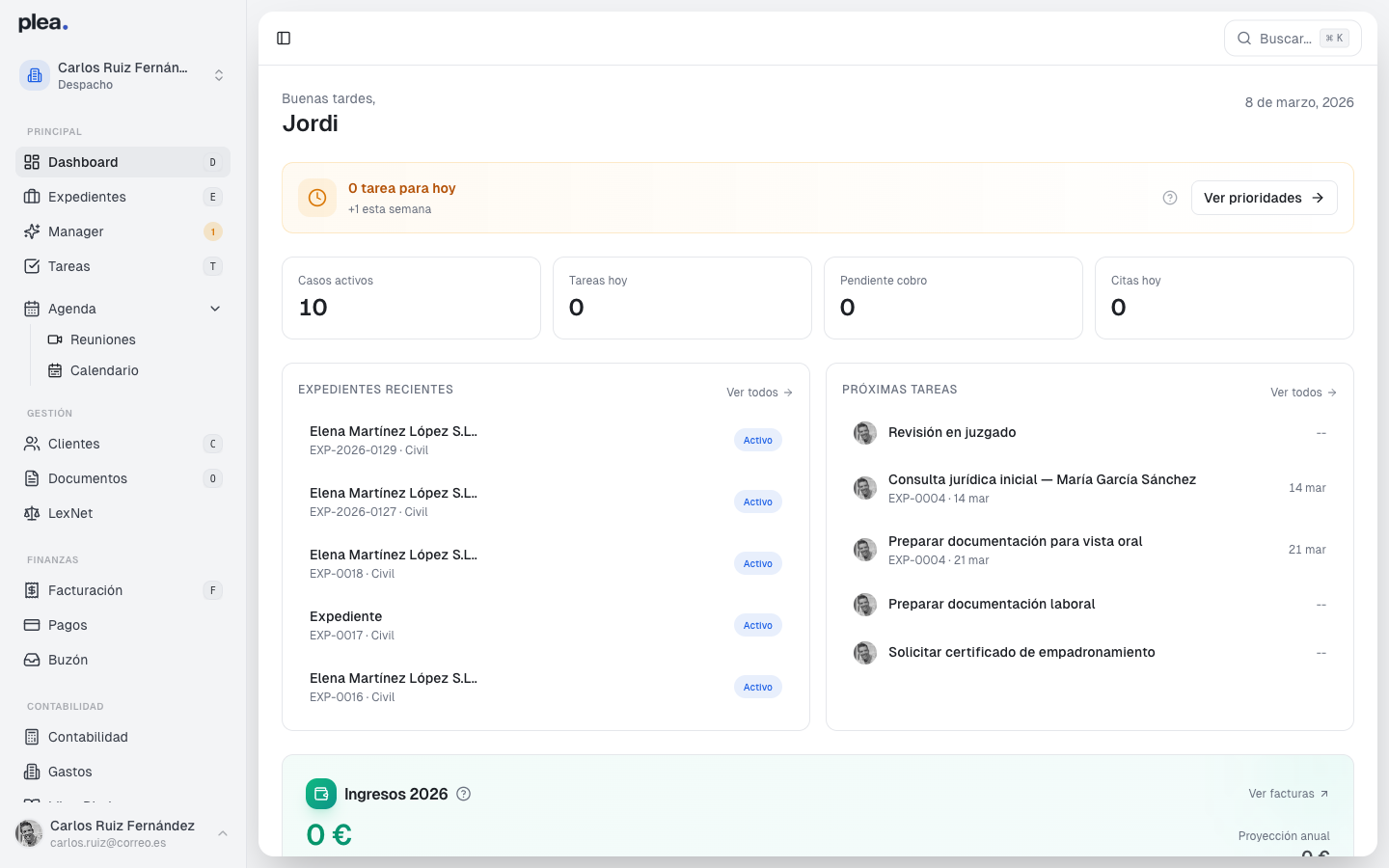
Task: Open task Preparar documentación laboral
Action: point(1090,605)
